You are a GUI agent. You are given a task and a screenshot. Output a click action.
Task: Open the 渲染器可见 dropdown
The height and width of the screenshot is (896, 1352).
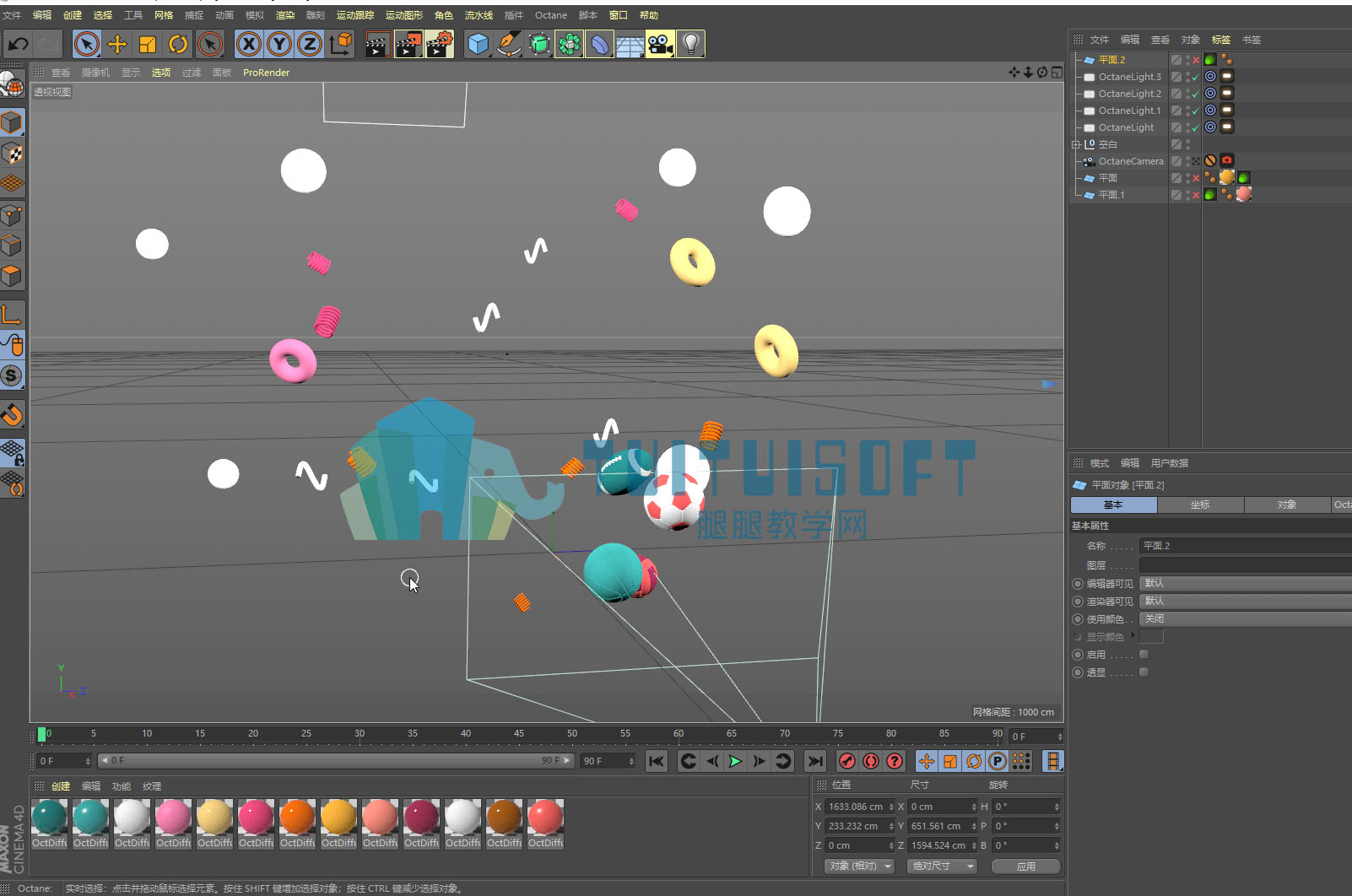[x=1246, y=602]
